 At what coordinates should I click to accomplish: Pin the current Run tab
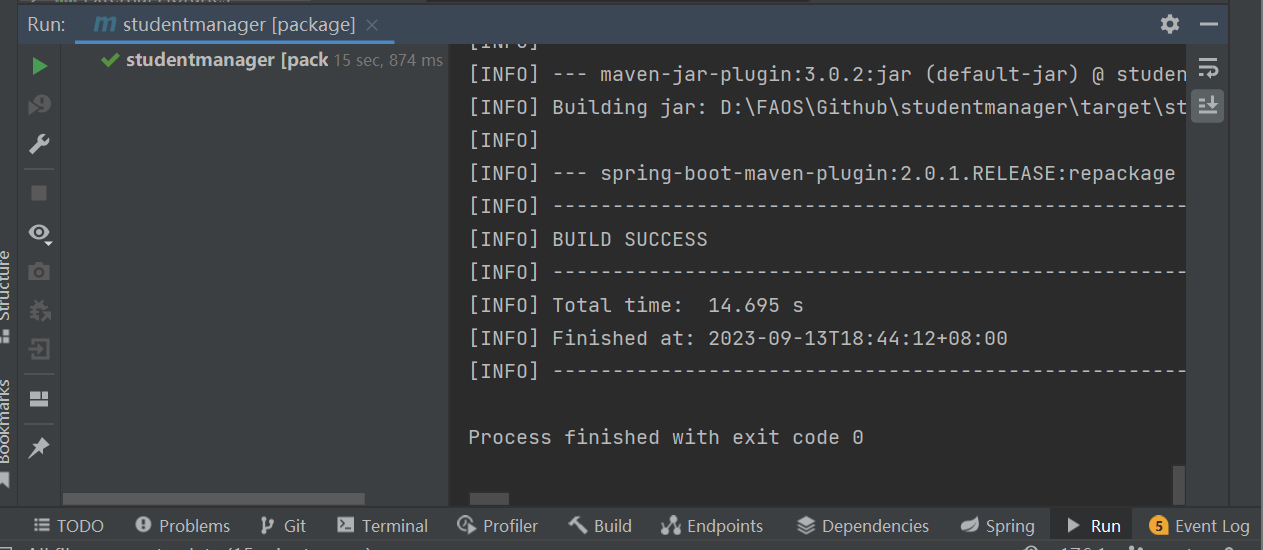[x=39, y=447]
